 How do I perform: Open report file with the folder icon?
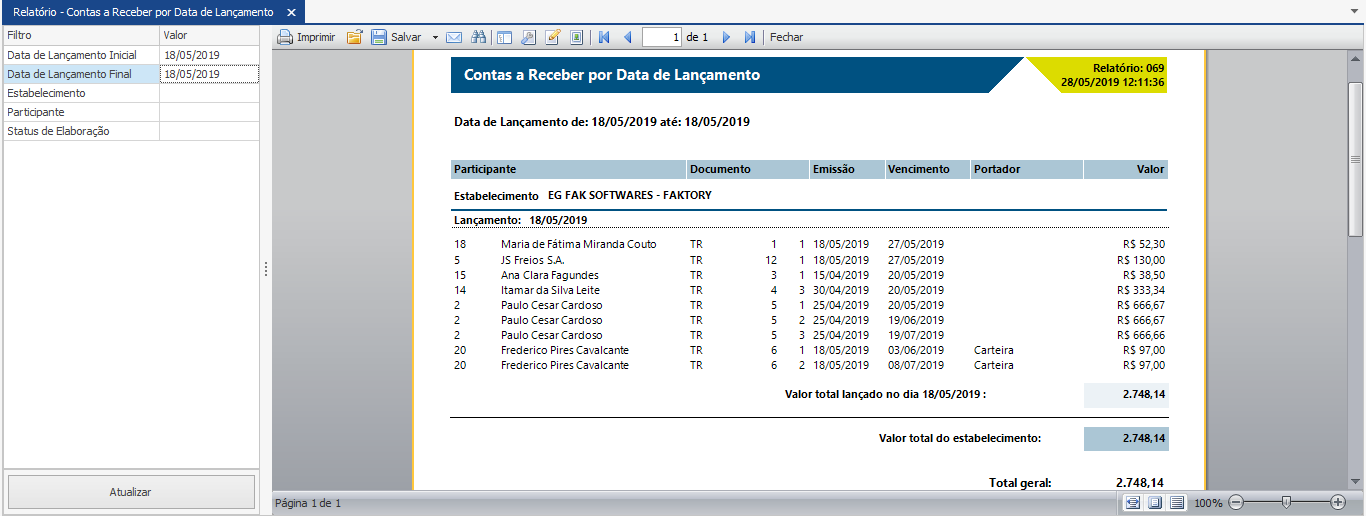click(x=354, y=37)
